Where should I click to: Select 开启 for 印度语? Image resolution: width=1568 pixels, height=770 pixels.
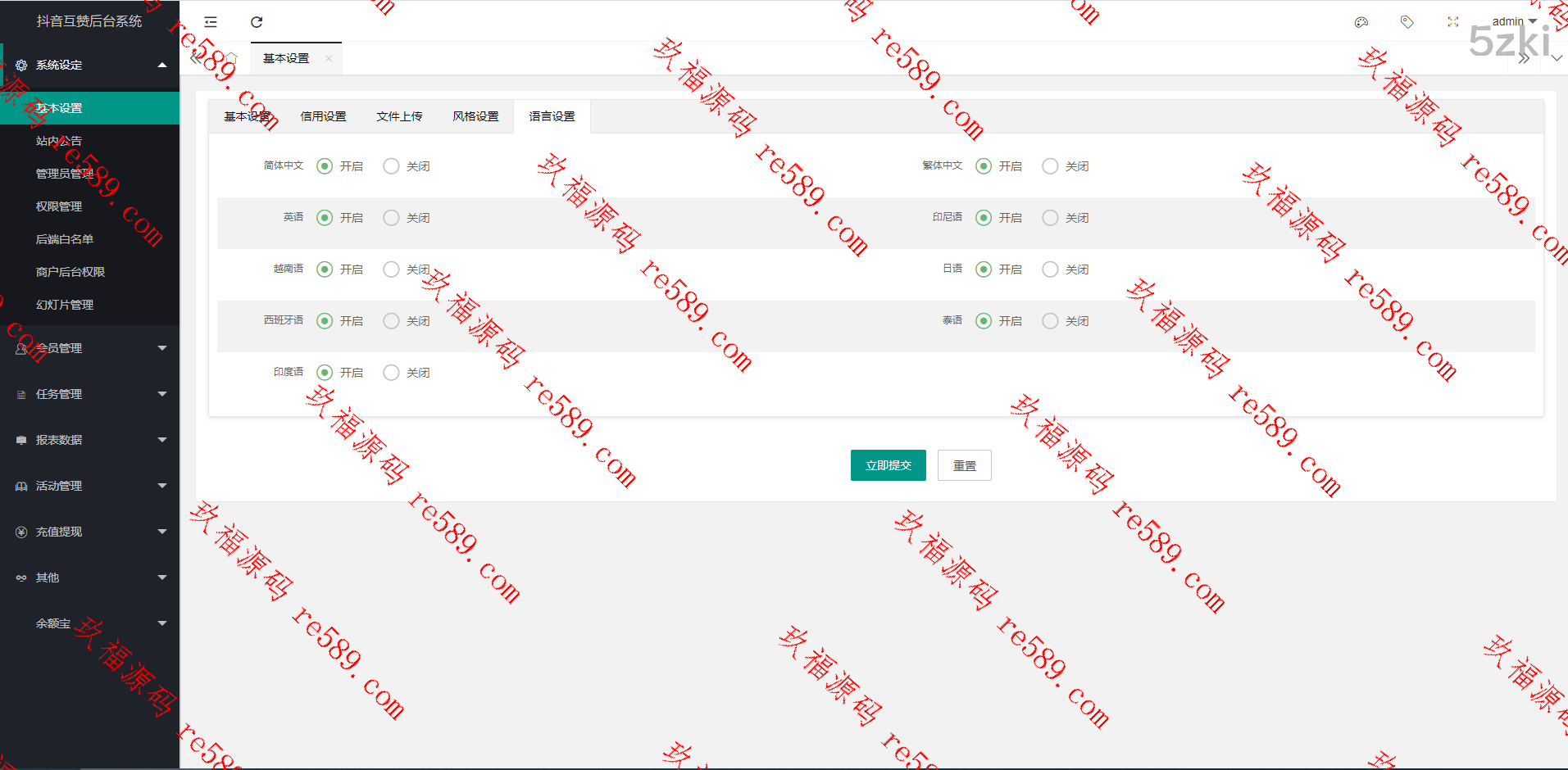click(325, 373)
